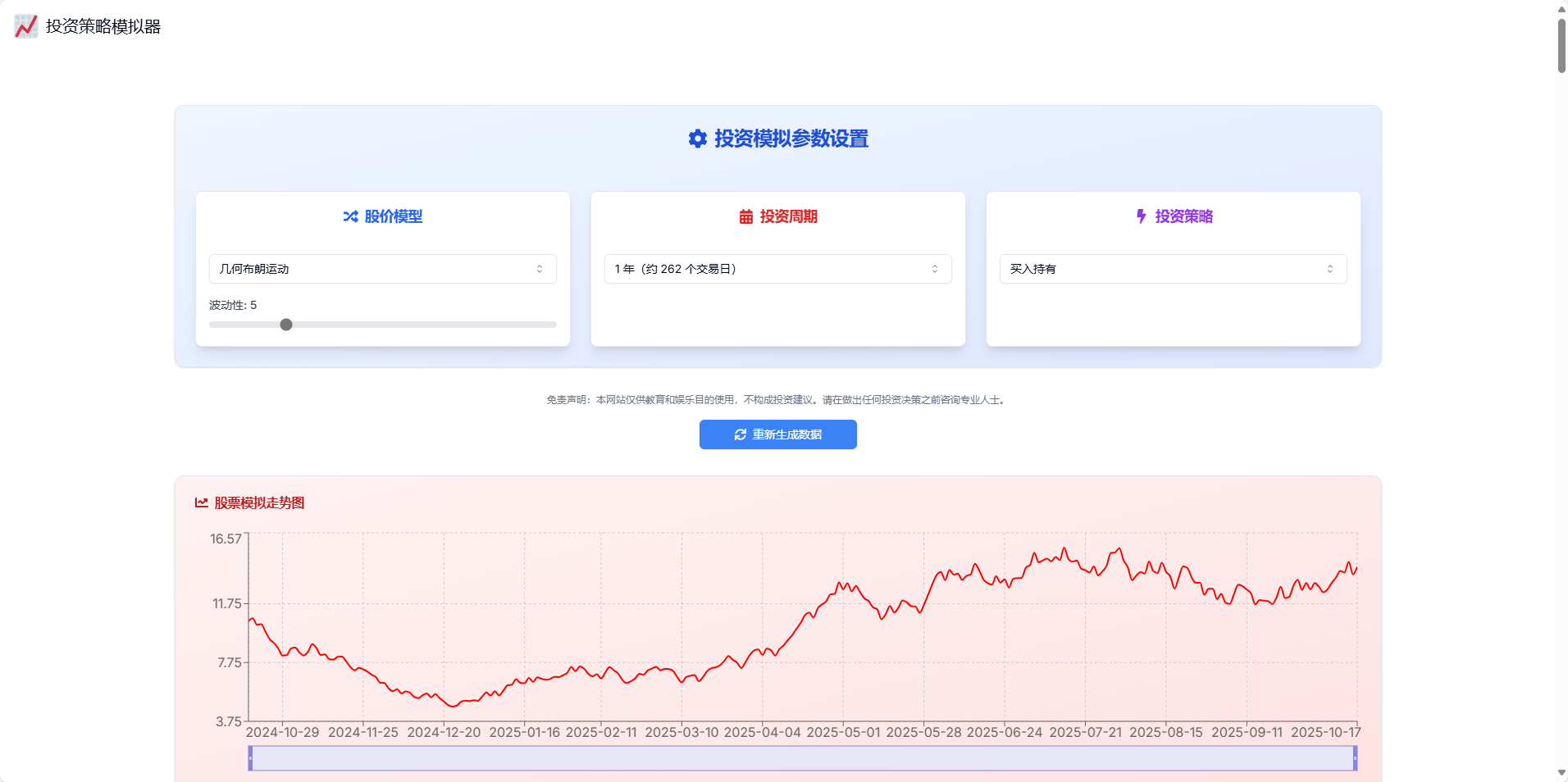
Task: Click the lightning bolt icon next to 投资策略
Action: 1142,216
